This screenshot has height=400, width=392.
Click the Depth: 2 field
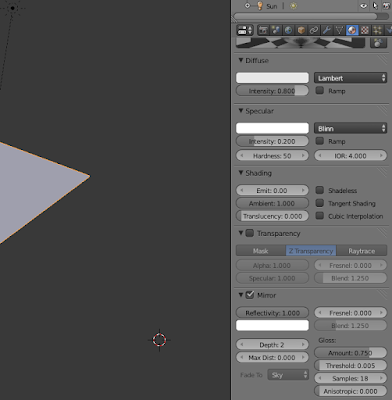click(x=272, y=345)
